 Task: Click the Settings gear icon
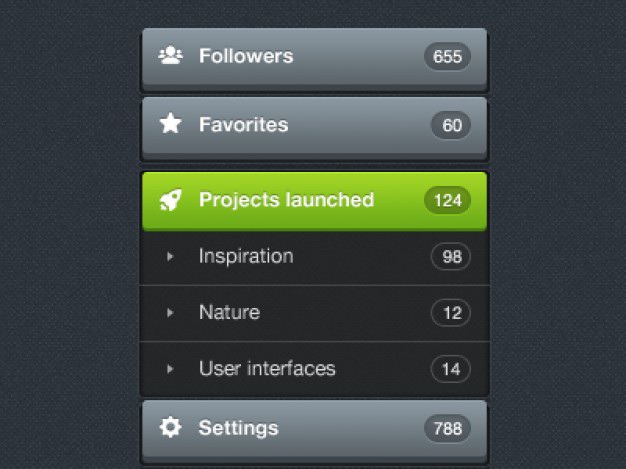pos(170,427)
